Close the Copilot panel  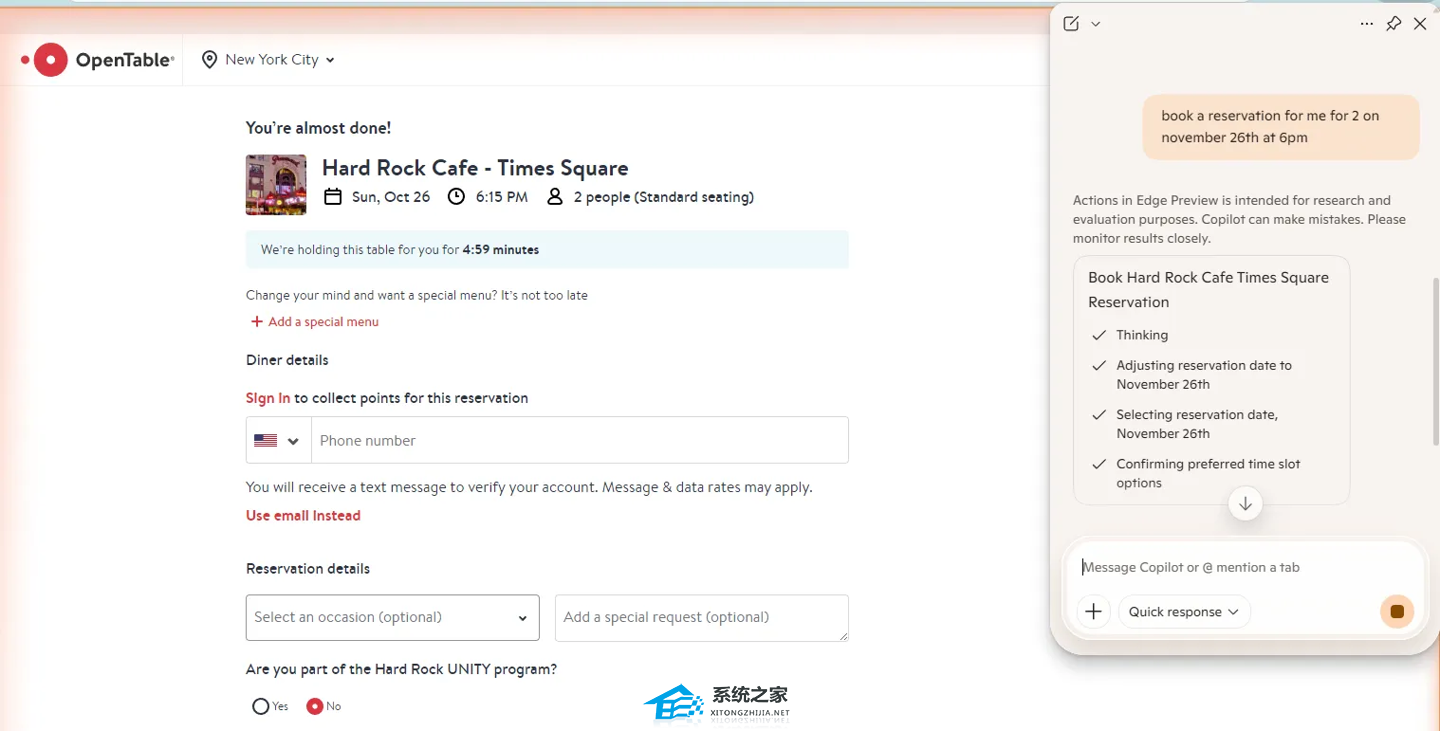(1420, 24)
